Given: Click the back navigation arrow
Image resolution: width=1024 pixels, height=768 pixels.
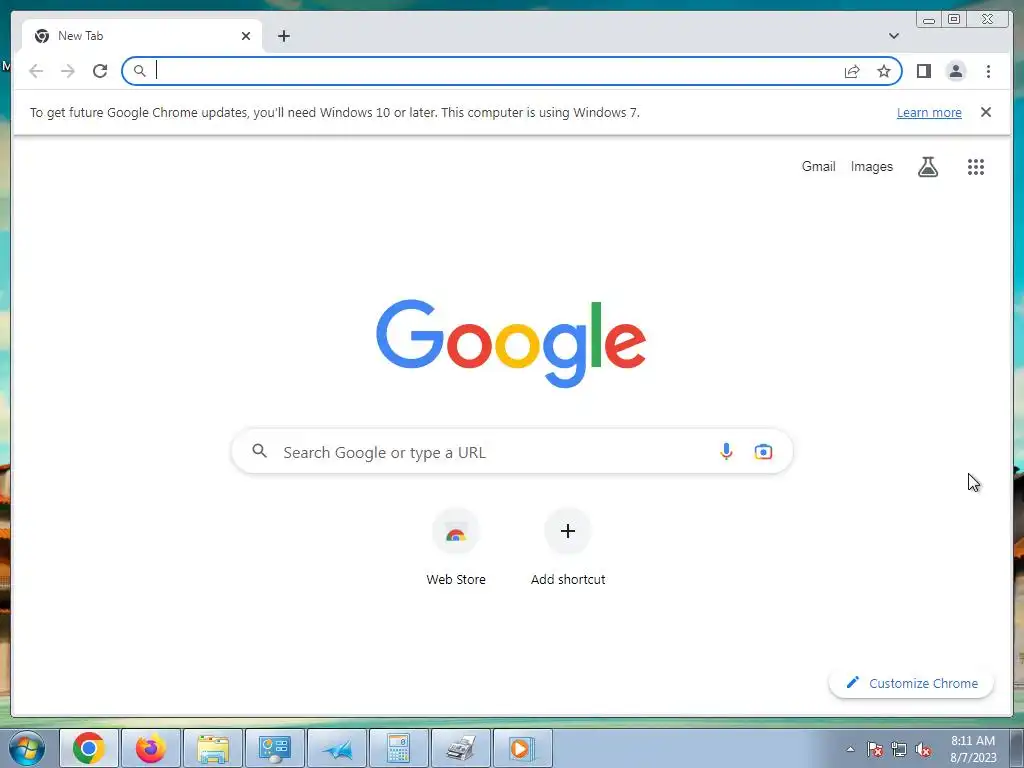Looking at the screenshot, I should pyautogui.click(x=36, y=71).
